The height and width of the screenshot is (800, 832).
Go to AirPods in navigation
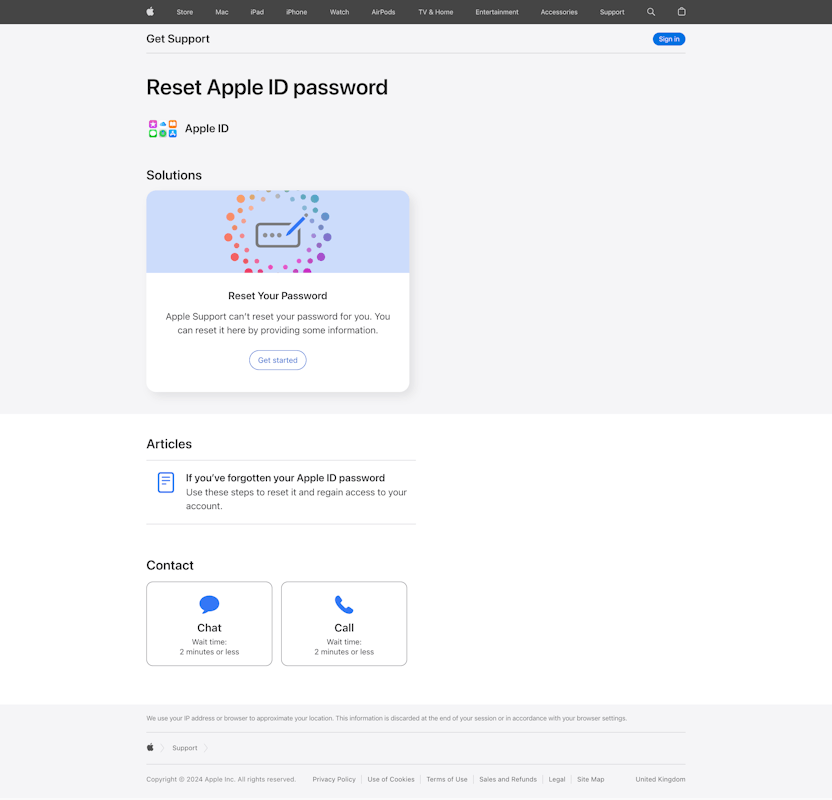[x=383, y=12]
